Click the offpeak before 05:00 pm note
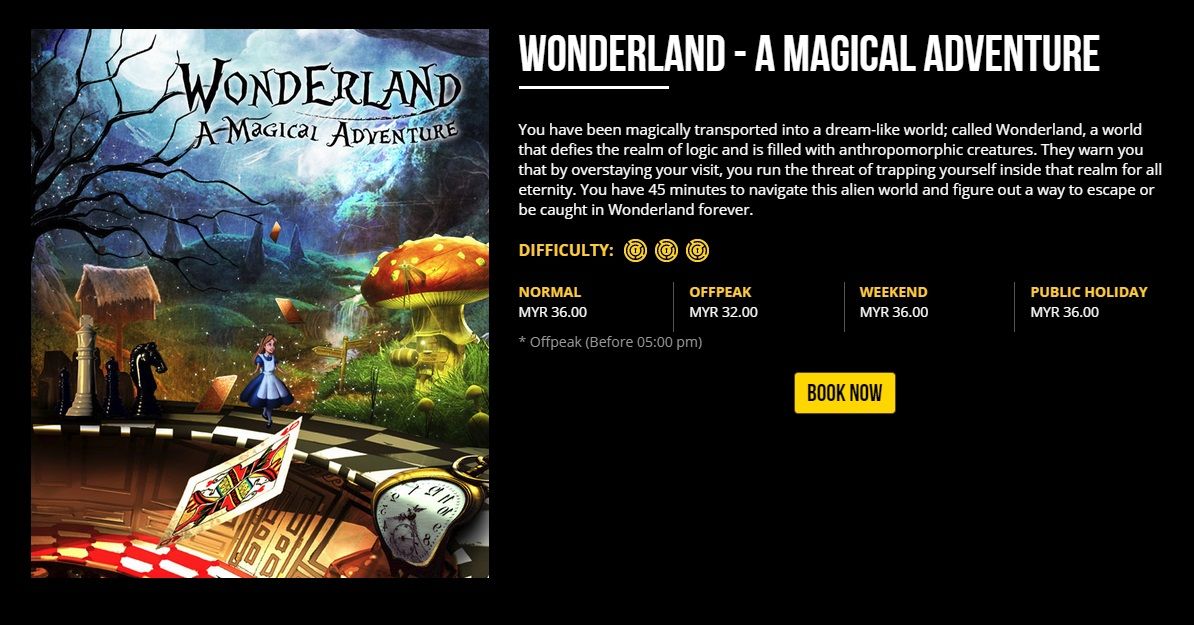The image size is (1194, 625). [x=610, y=342]
